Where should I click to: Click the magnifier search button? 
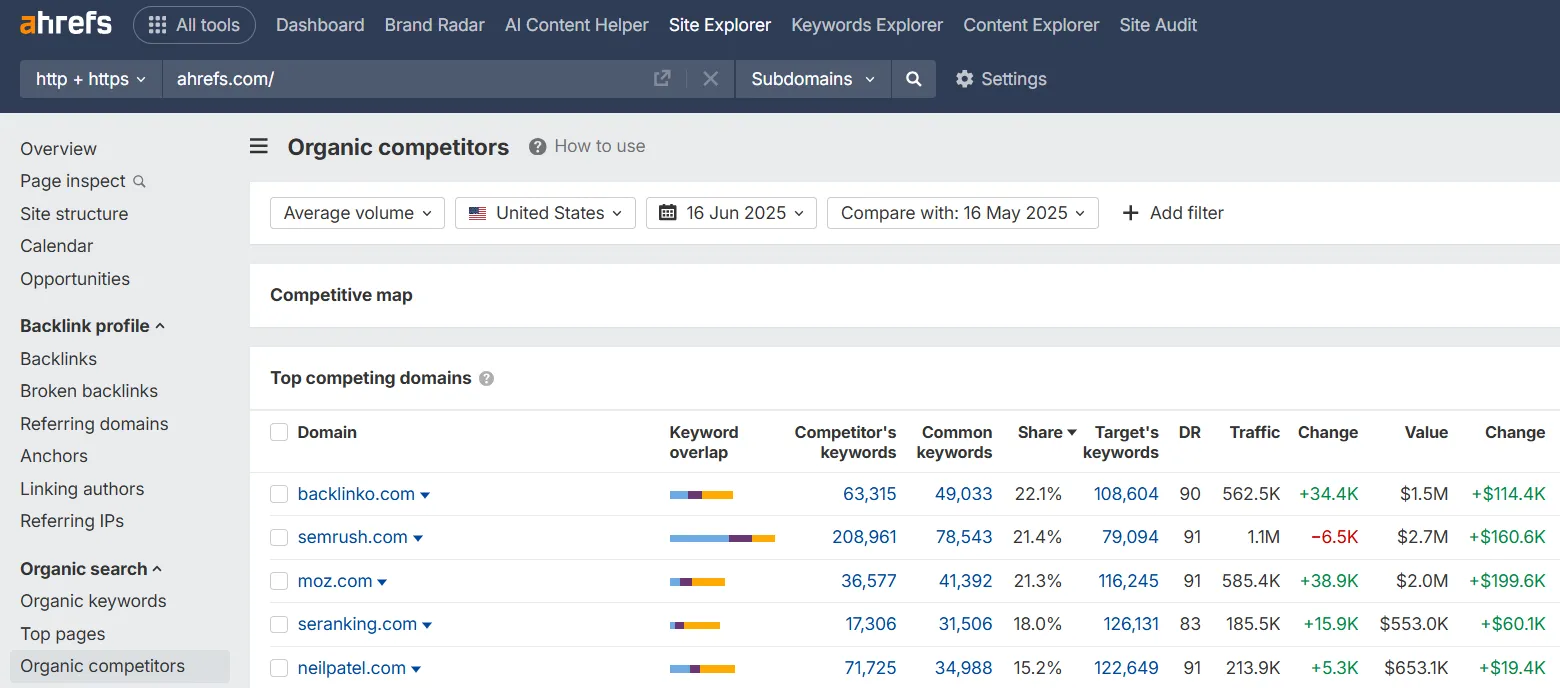913,78
